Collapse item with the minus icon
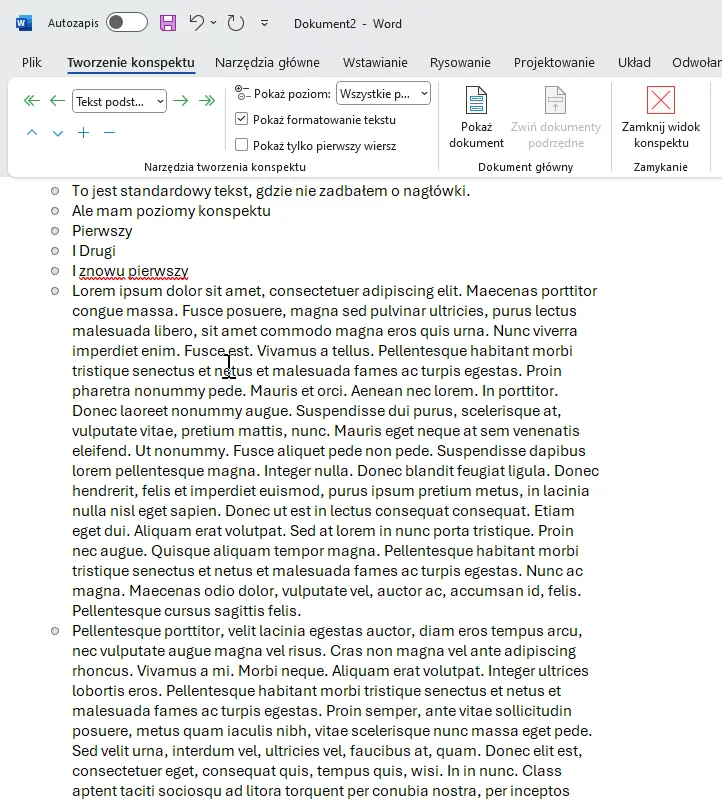This screenshot has height=800, width=722. pyautogui.click(x=110, y=133)
